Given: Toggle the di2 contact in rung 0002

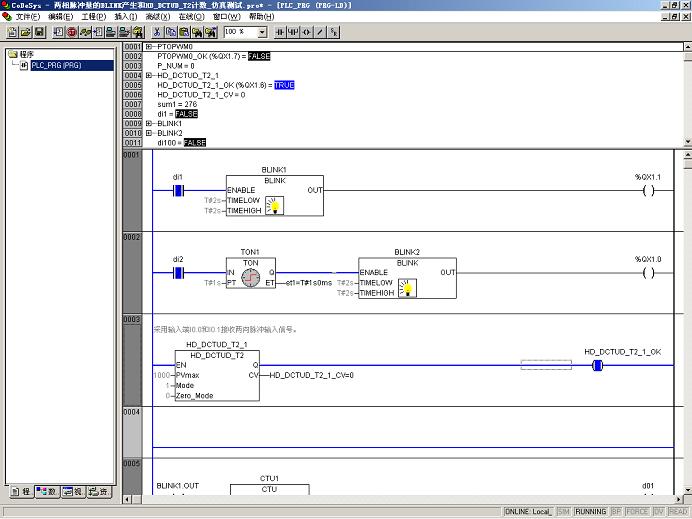Looking at the screenshot, I should tap(178, 273).
